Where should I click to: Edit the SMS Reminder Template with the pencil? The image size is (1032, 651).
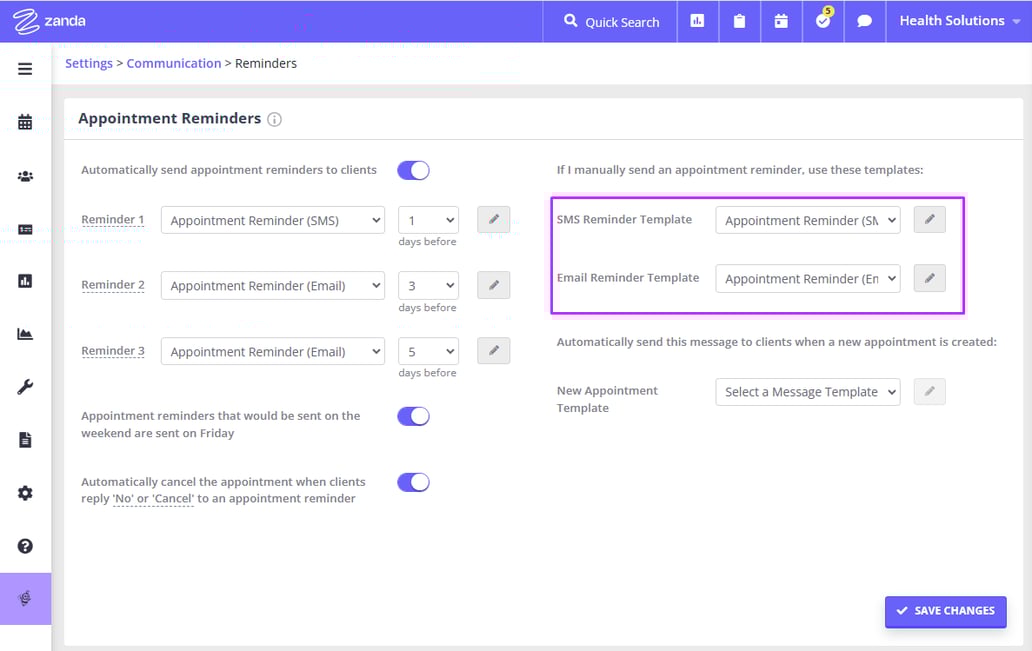tap(928, 219)
